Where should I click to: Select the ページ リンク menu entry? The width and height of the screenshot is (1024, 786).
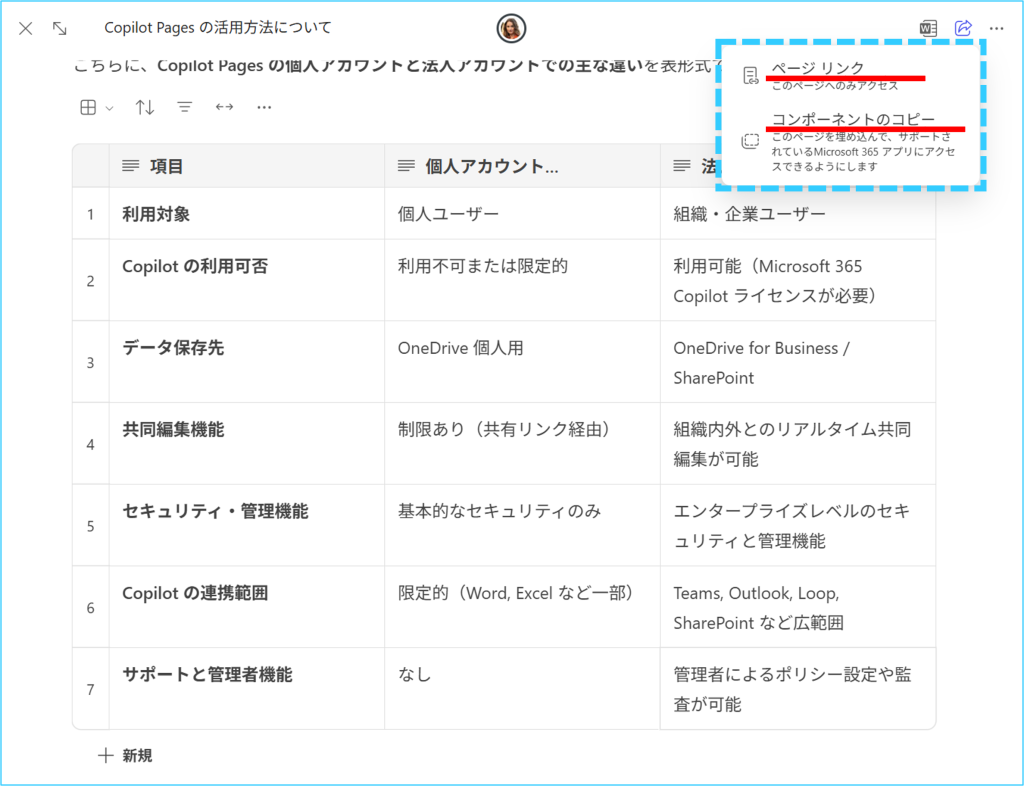(x=849, y=75)
